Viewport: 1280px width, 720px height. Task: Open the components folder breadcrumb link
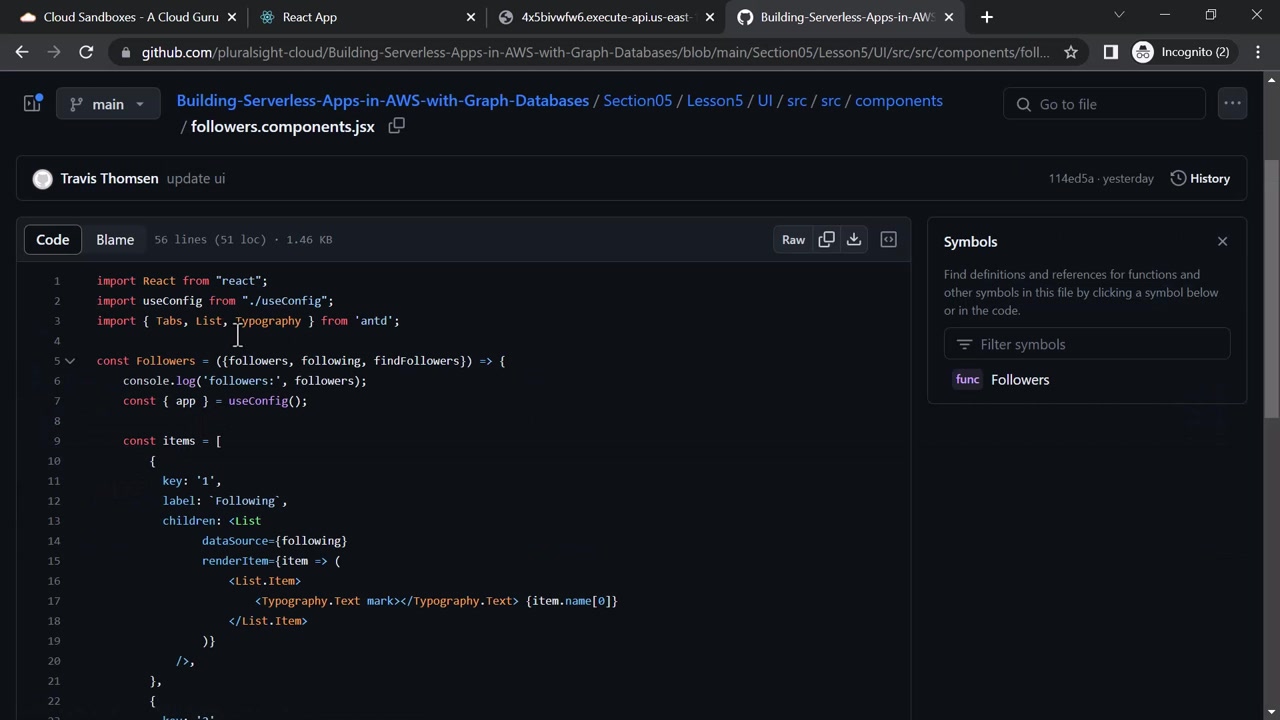point(898,101)
